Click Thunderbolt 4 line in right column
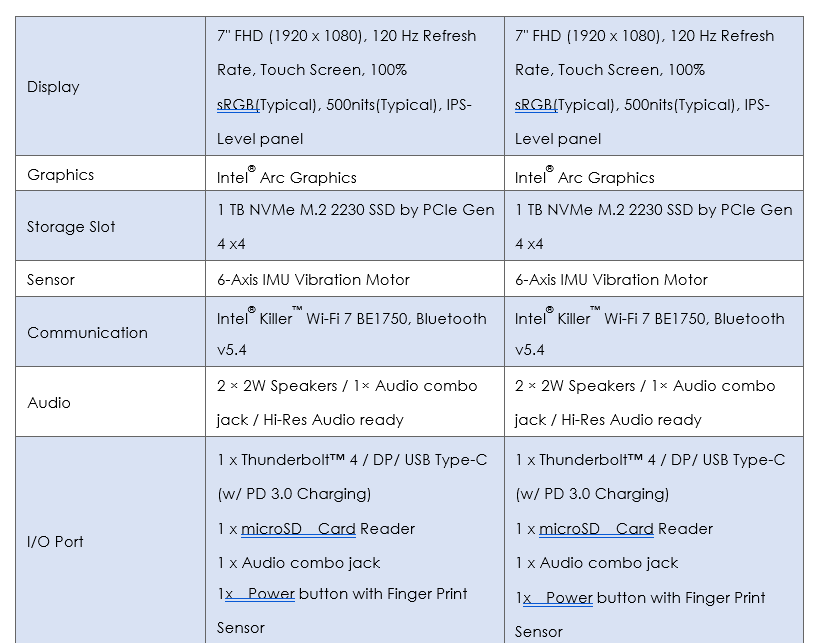 click(x=650, y=460)
